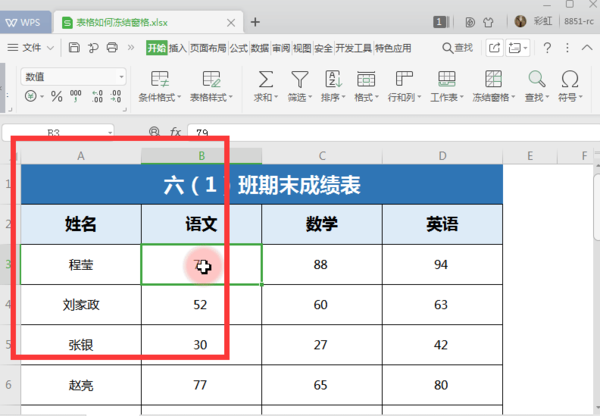Select column E header
Viewport: 600px width, 416px height.
coord(530,156)
